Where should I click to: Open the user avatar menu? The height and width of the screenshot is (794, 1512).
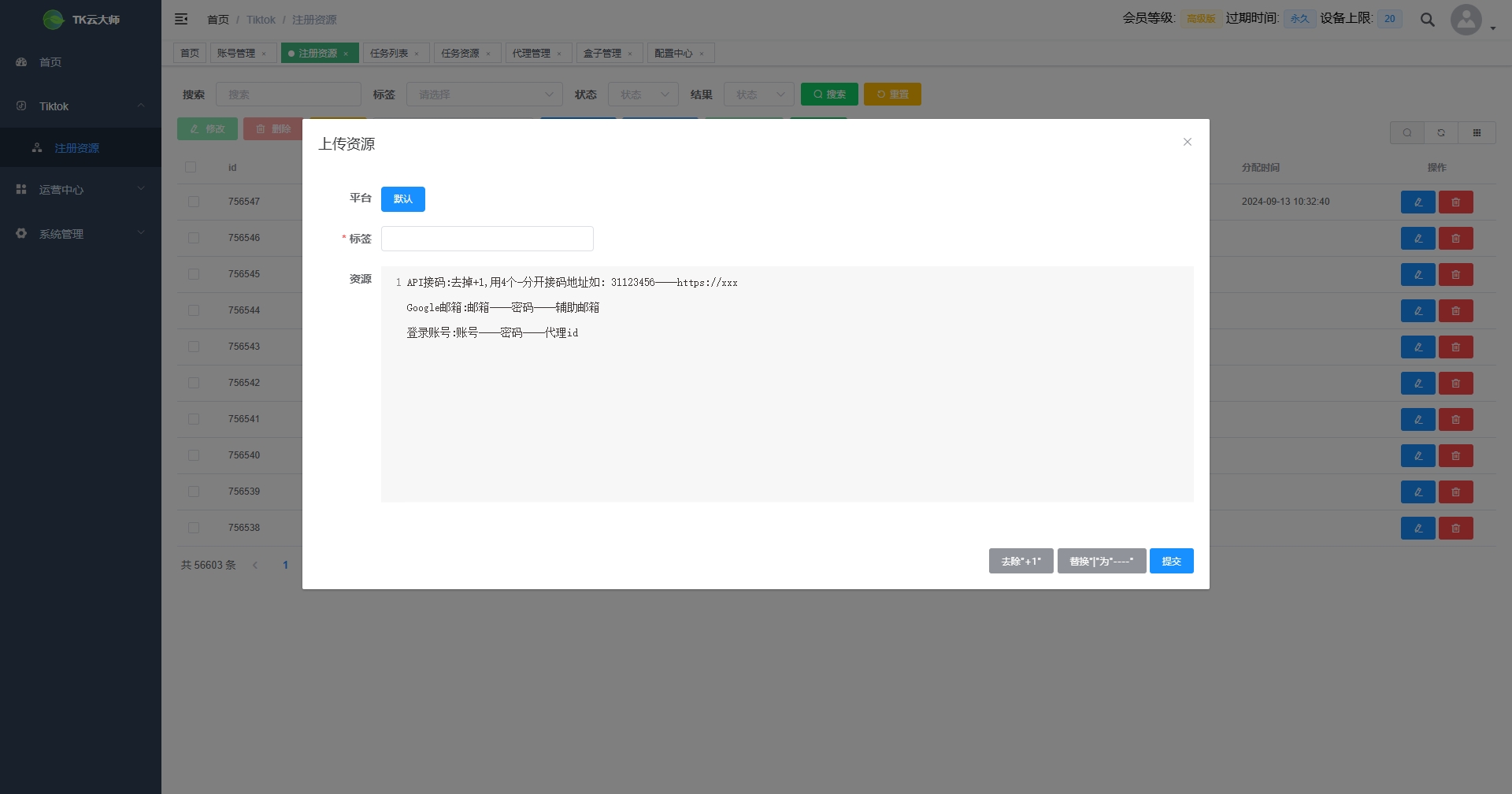pyautogui.click(x=1466, y=19)
